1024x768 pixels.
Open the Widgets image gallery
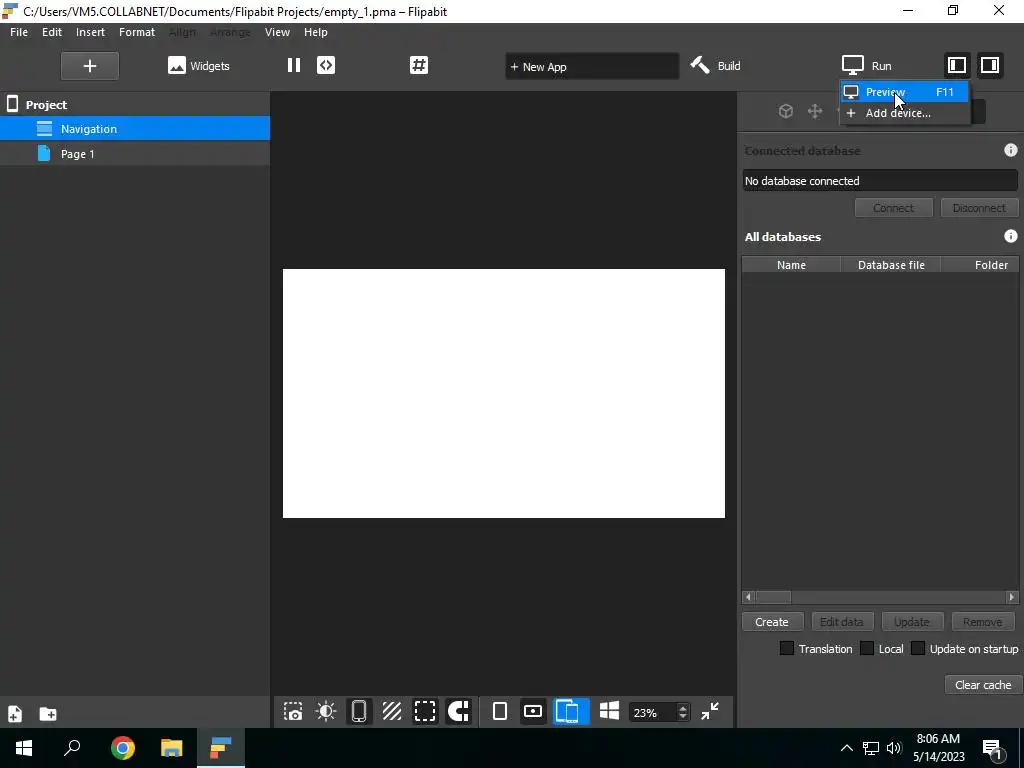[x=199, y=66]
